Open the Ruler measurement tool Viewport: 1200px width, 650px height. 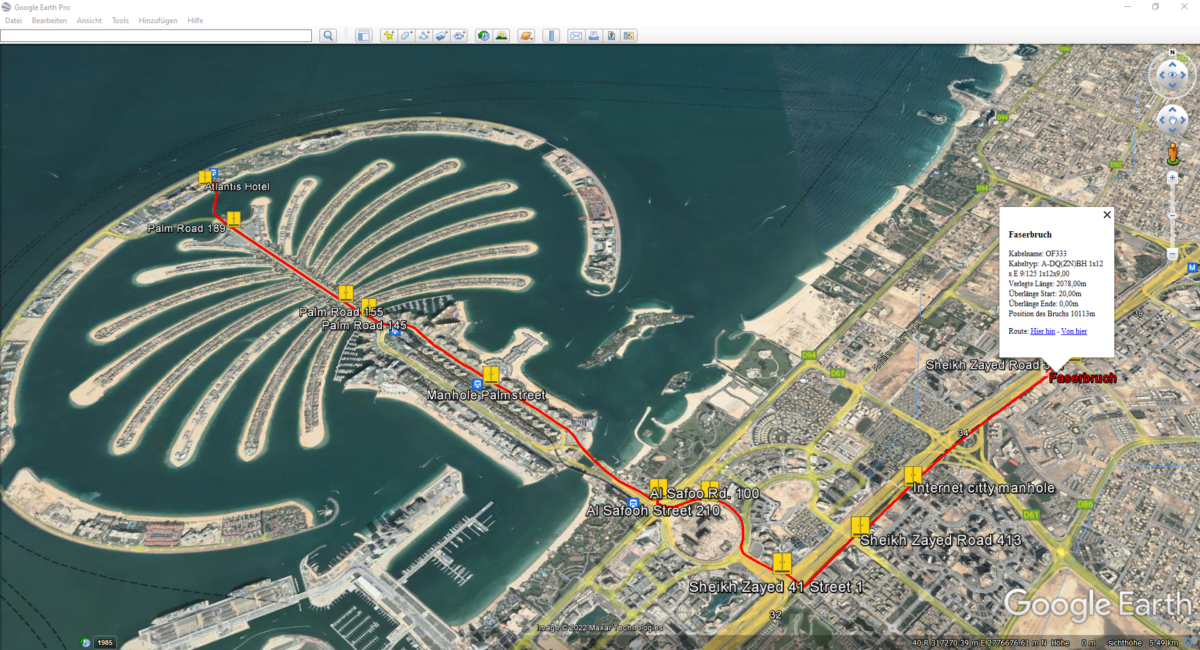pyautogui.click(x=552, y=35)
